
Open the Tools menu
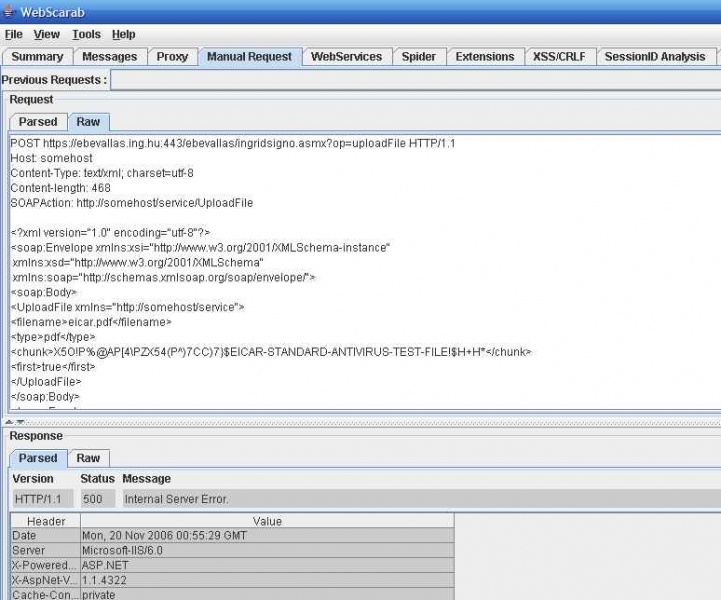point(86,34)
